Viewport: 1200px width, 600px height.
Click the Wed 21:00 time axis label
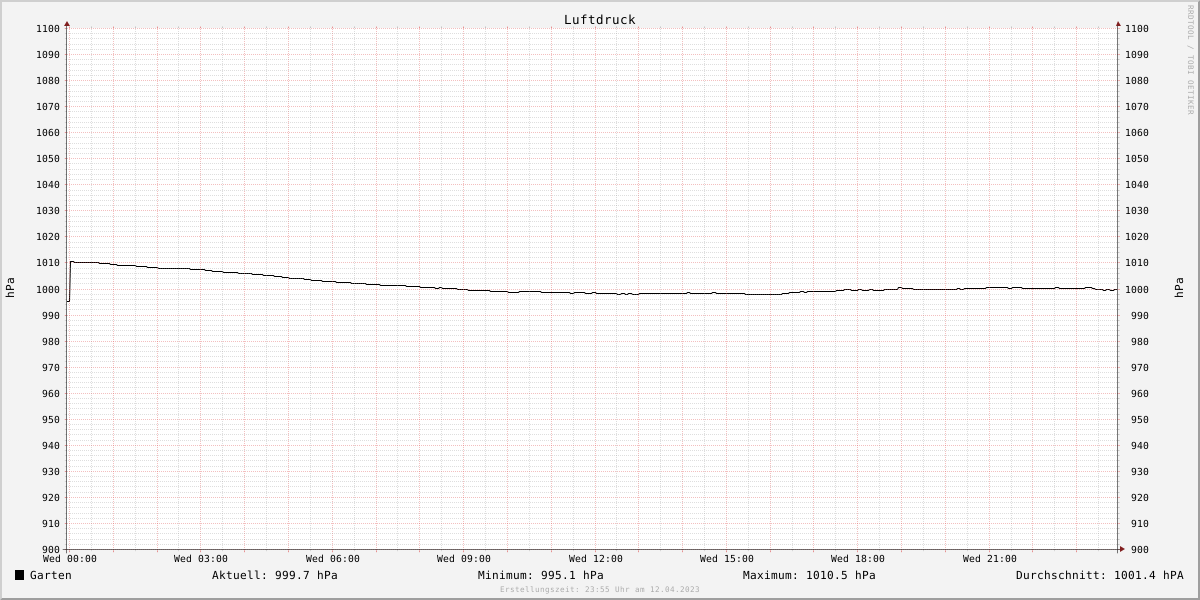[990, 559]
